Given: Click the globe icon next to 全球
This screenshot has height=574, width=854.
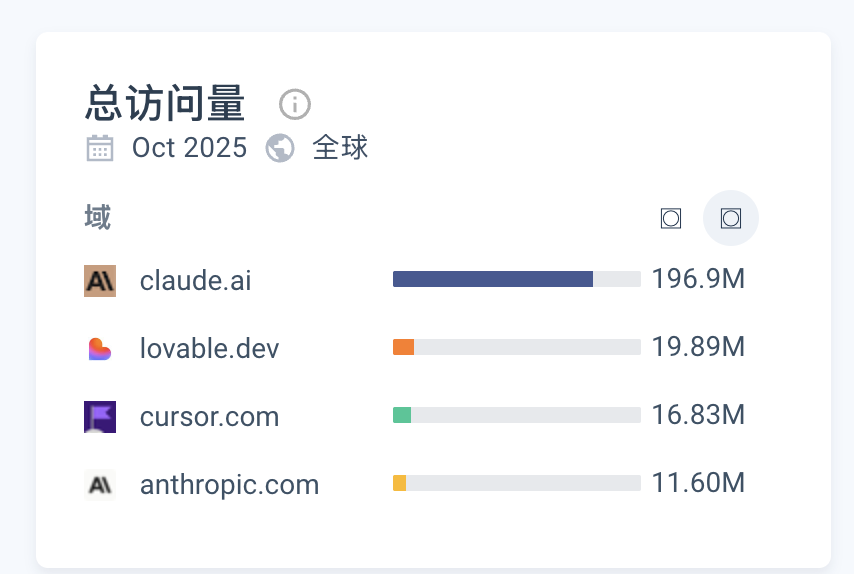Looking at the screenshot, I should (x=280, y=148).
